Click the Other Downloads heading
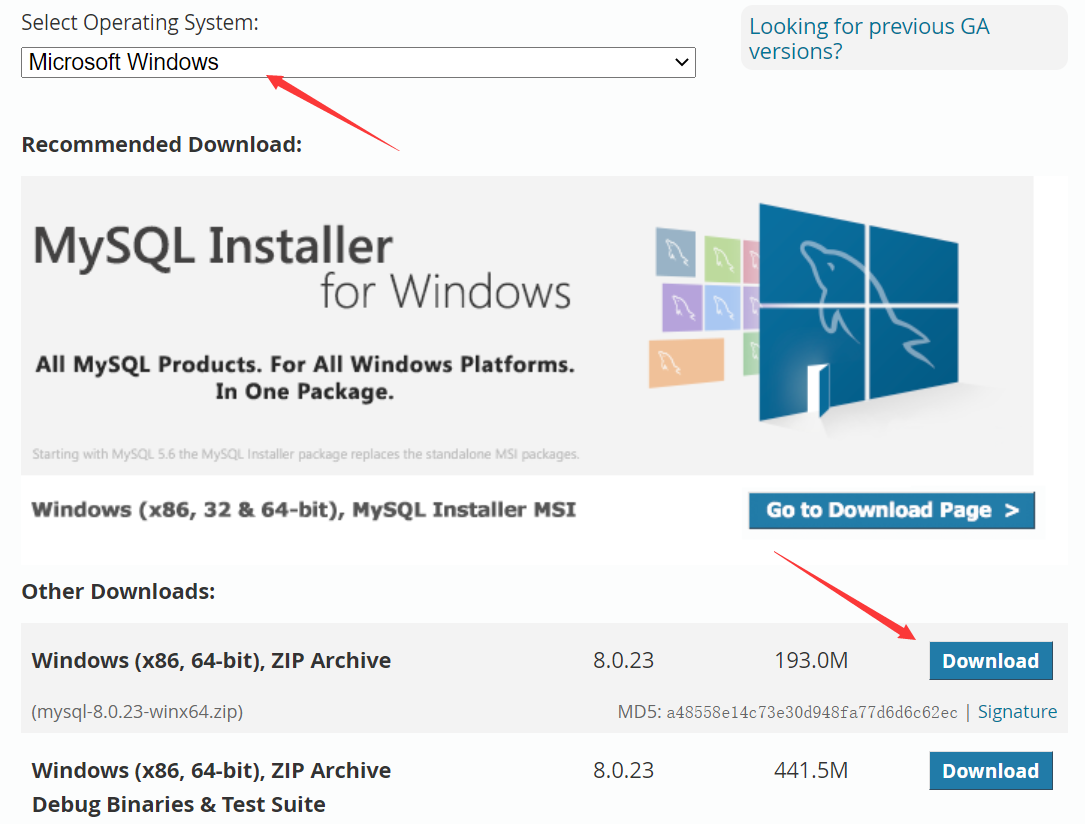Image resolution: width=1085 pixels, height=824 pixels. [118, 591]
